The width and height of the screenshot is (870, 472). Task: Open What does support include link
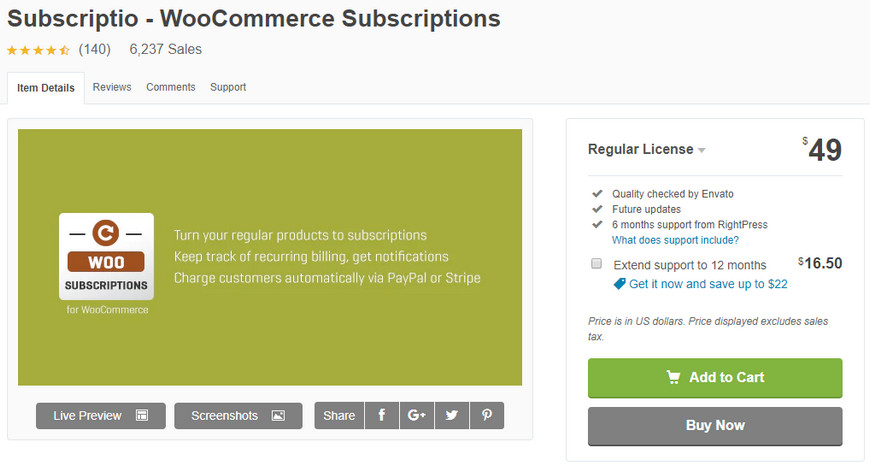click(x=675, y=240)
